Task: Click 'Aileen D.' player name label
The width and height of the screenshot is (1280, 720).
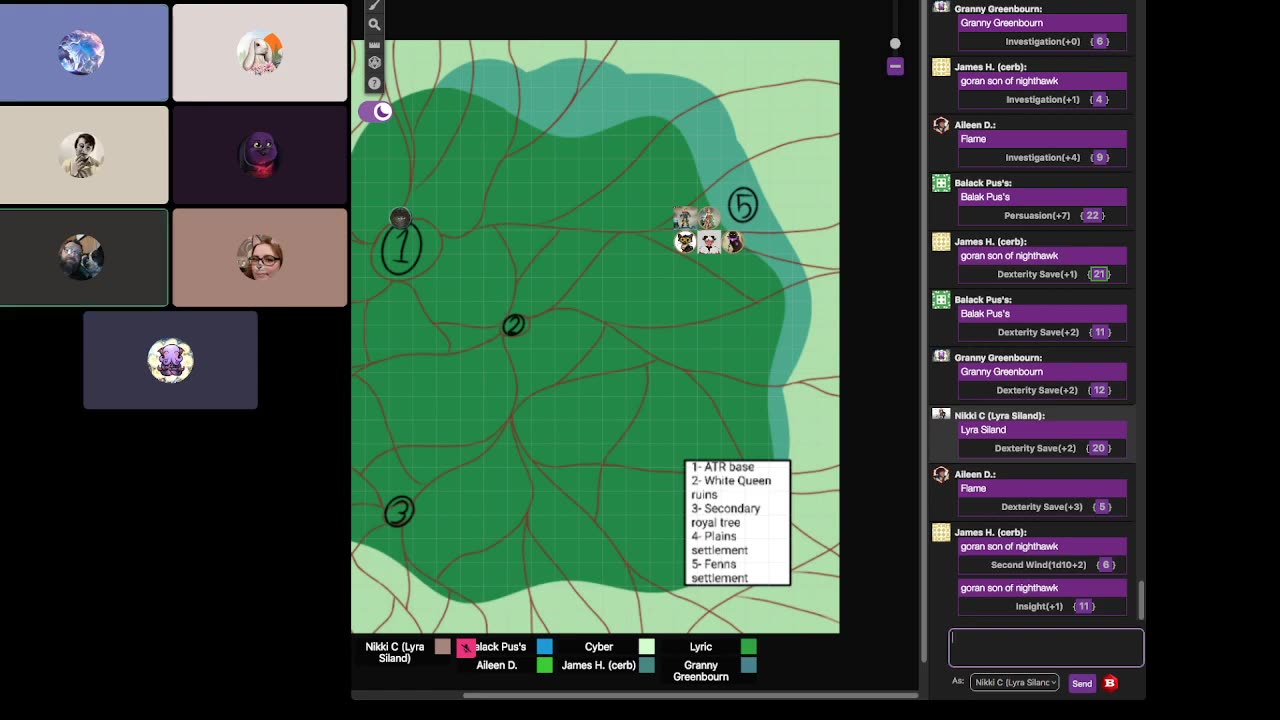Action: tap(497, 665)
